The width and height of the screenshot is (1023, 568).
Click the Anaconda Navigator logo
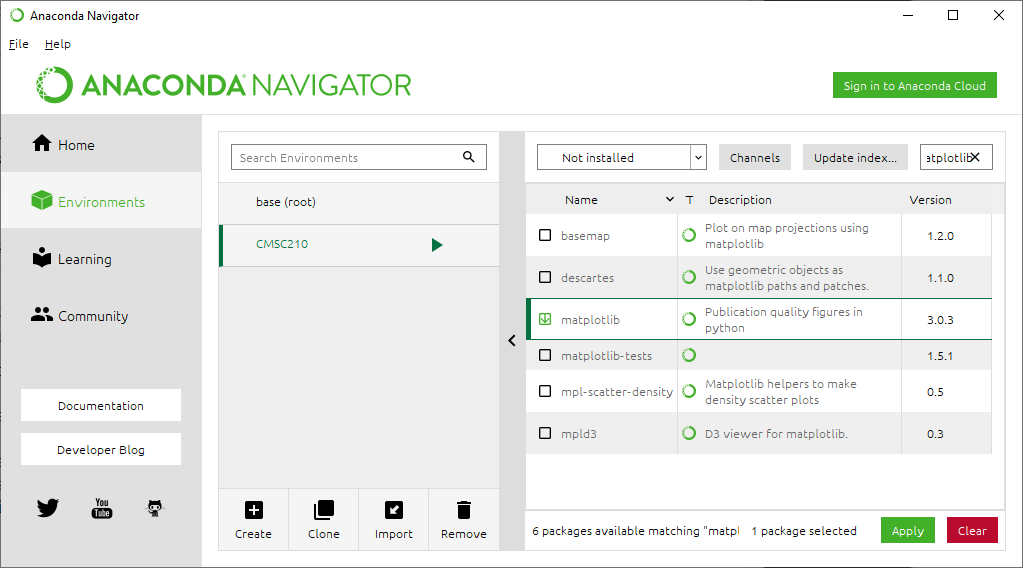pyautogui.click(x=223, y=85)
